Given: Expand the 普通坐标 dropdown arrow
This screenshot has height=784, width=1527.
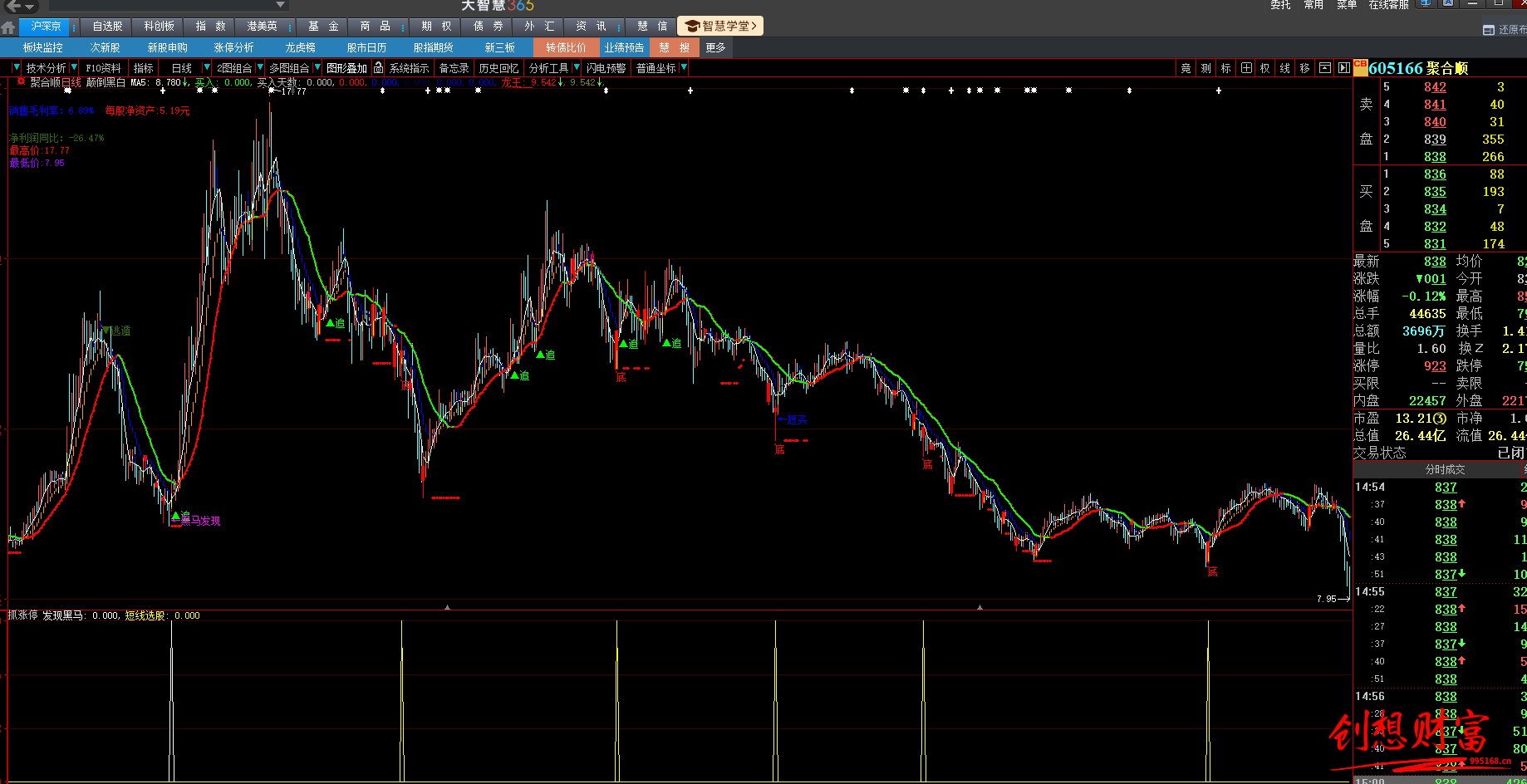Looking at the screenshot, I should coord(684,67).
